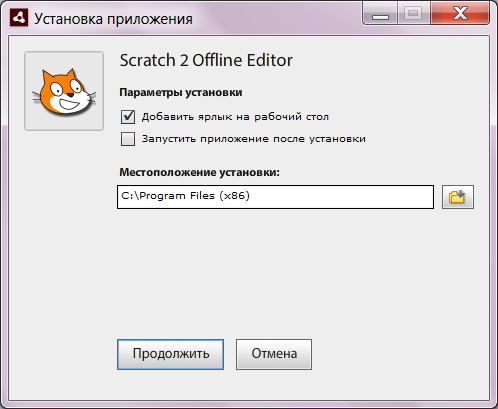Click the browse folder icon for install location
This screenshot has width=498, height=409.
(458, 197)
